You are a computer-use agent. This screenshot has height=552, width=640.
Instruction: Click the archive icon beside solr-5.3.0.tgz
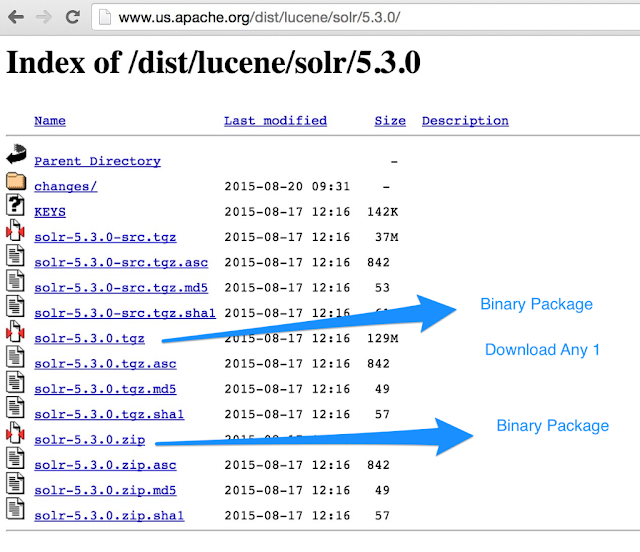pos(16,331)
